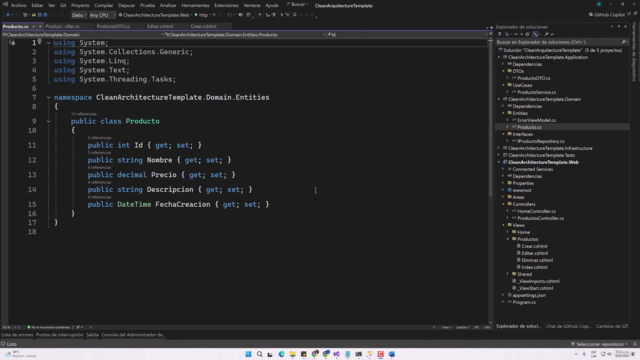Screen dimensions: 640x360
Task: Open the Salida output panel
Action: [92, 335]
